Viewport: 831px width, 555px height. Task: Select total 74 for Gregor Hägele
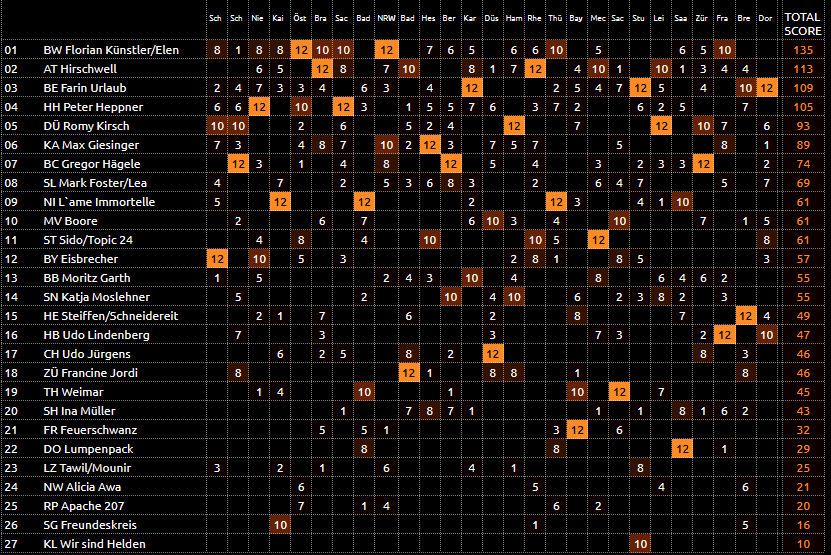803,164
